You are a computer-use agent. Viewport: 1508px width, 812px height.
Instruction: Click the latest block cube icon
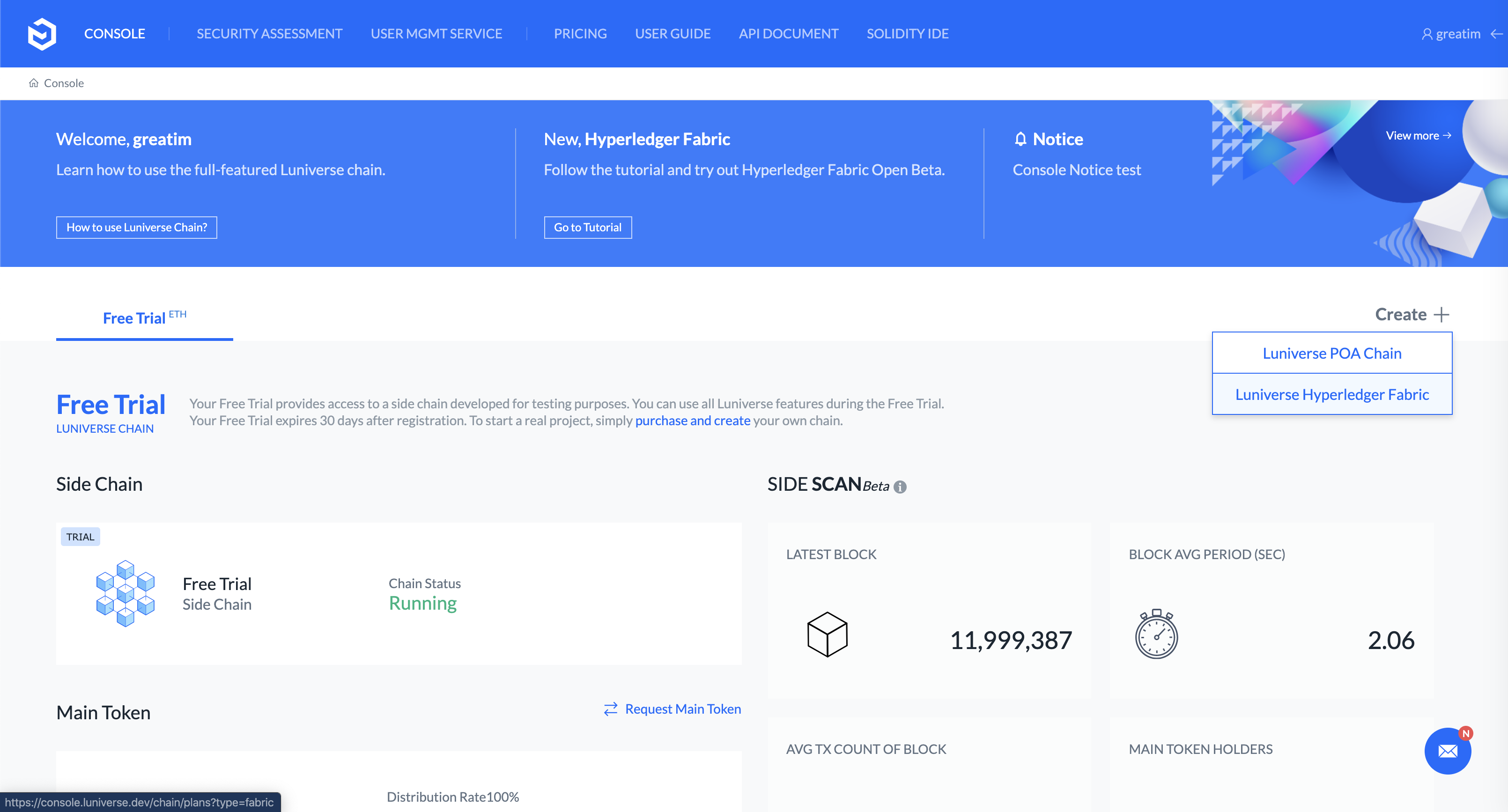tap(827, 635)
